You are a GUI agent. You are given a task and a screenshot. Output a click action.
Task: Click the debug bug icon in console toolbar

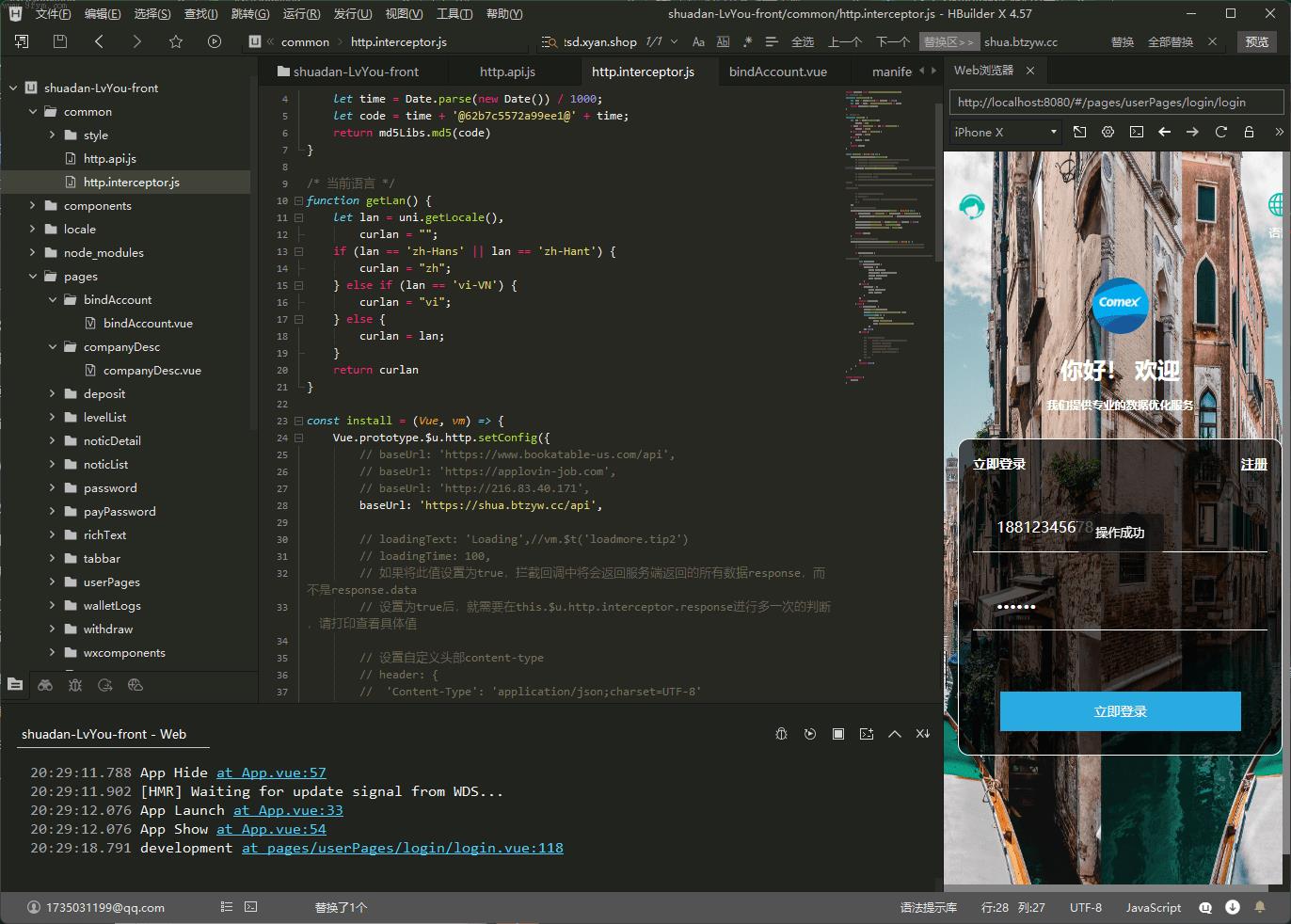tap(781, 734)
